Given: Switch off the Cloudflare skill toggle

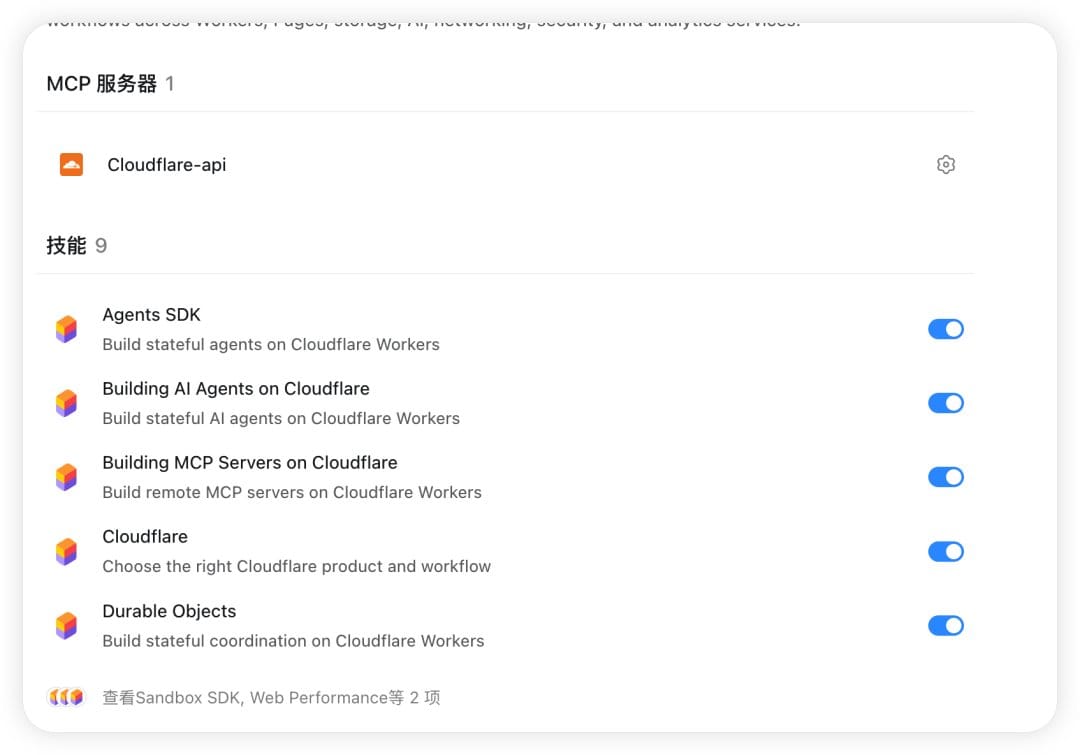Looking at the screenshot, I should 946,551.
